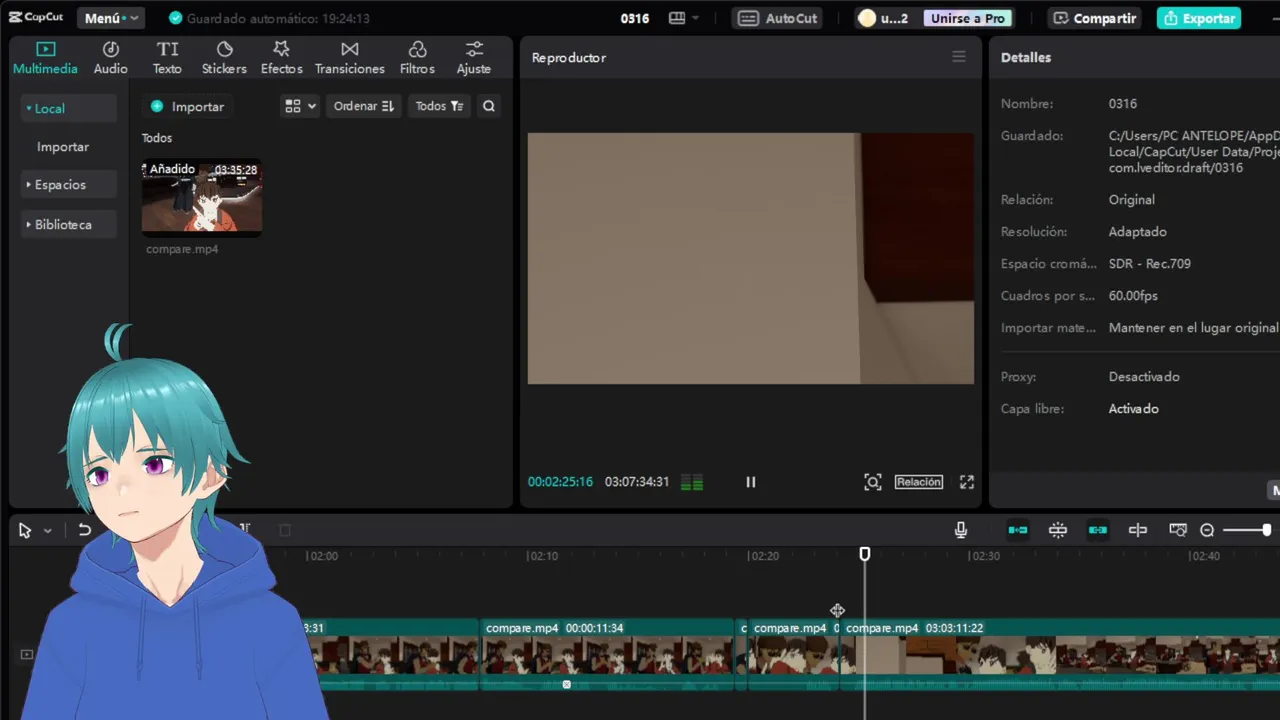Click the green Importar button

(188, 106)
